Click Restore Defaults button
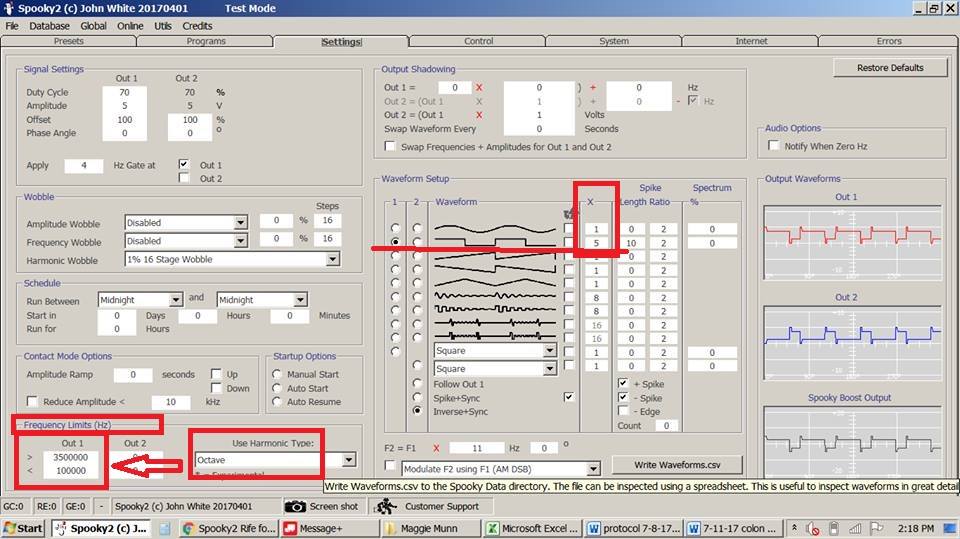Image resolution: width=960 pixels, height=539 pixels. click(x=890, y=68)
